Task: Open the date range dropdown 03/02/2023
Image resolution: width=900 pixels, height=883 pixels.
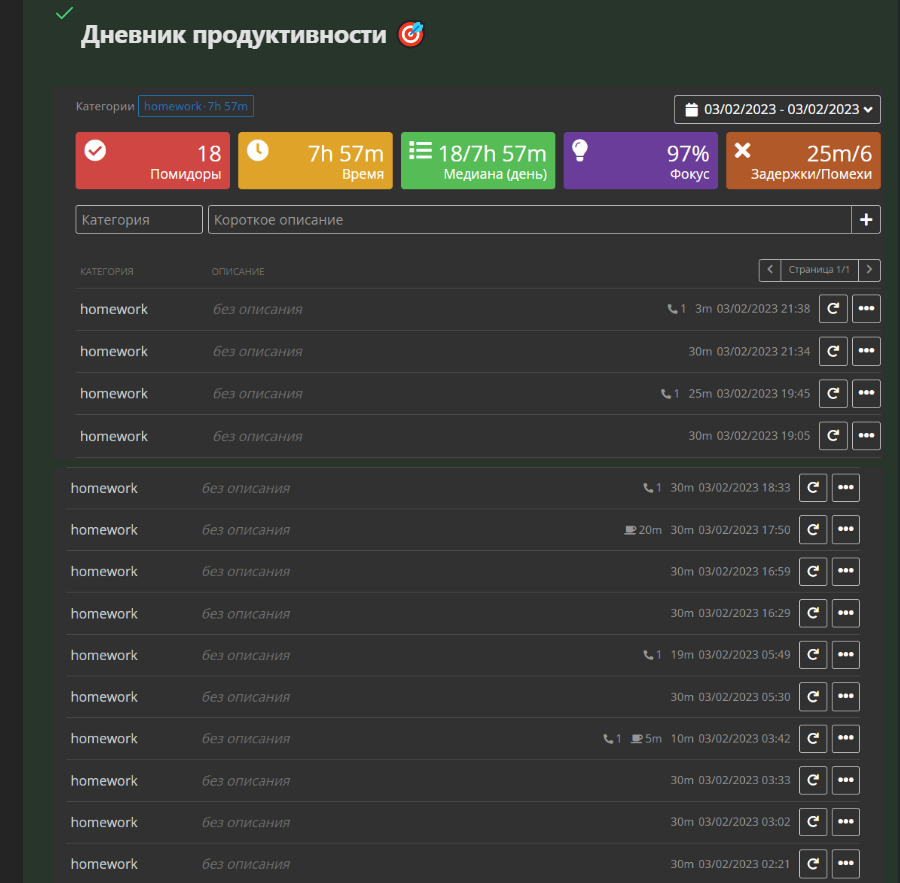Action: click(x=777, y=109)
